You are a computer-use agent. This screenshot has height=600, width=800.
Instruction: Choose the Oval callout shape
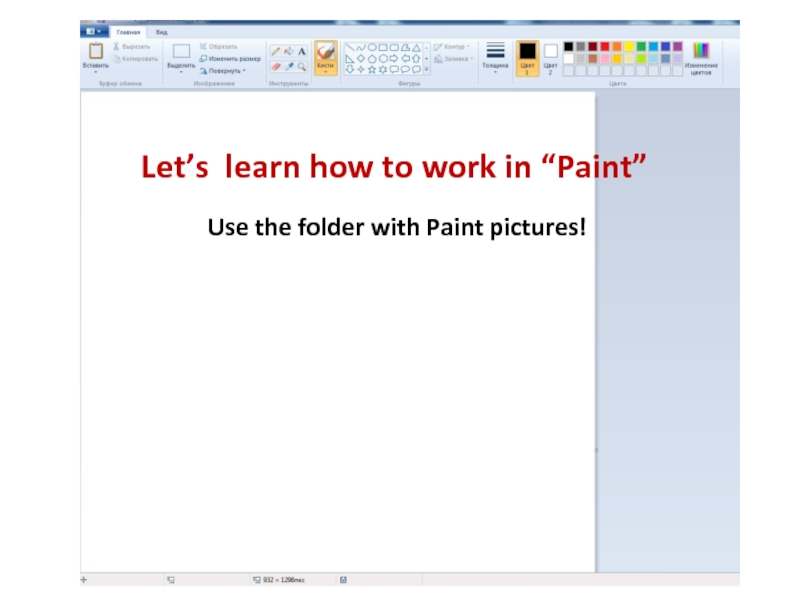click(406, 69)
